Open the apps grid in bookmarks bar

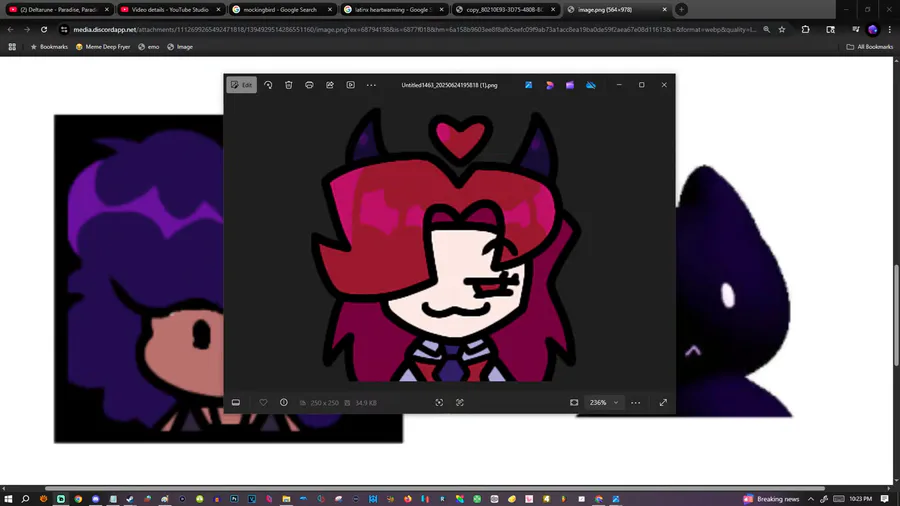click(12, 47)
